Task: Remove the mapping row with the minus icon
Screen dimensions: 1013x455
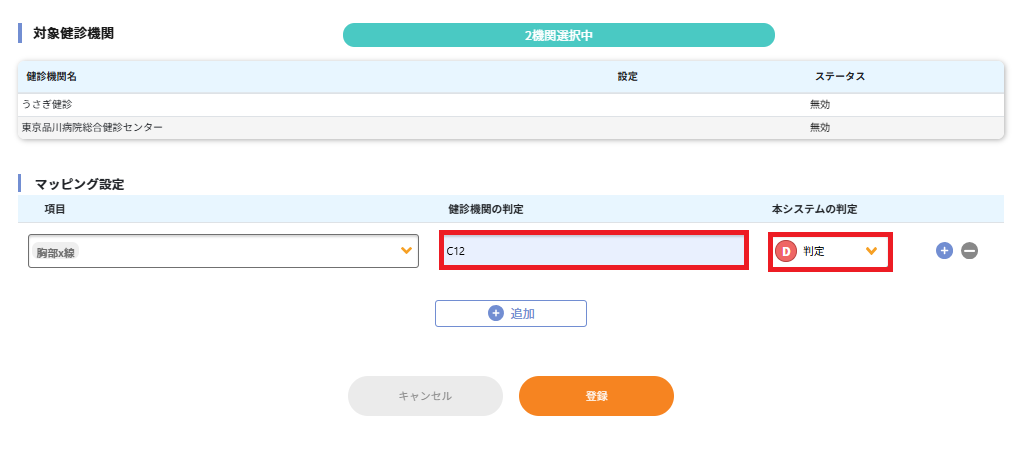Action: pos(969,251)
